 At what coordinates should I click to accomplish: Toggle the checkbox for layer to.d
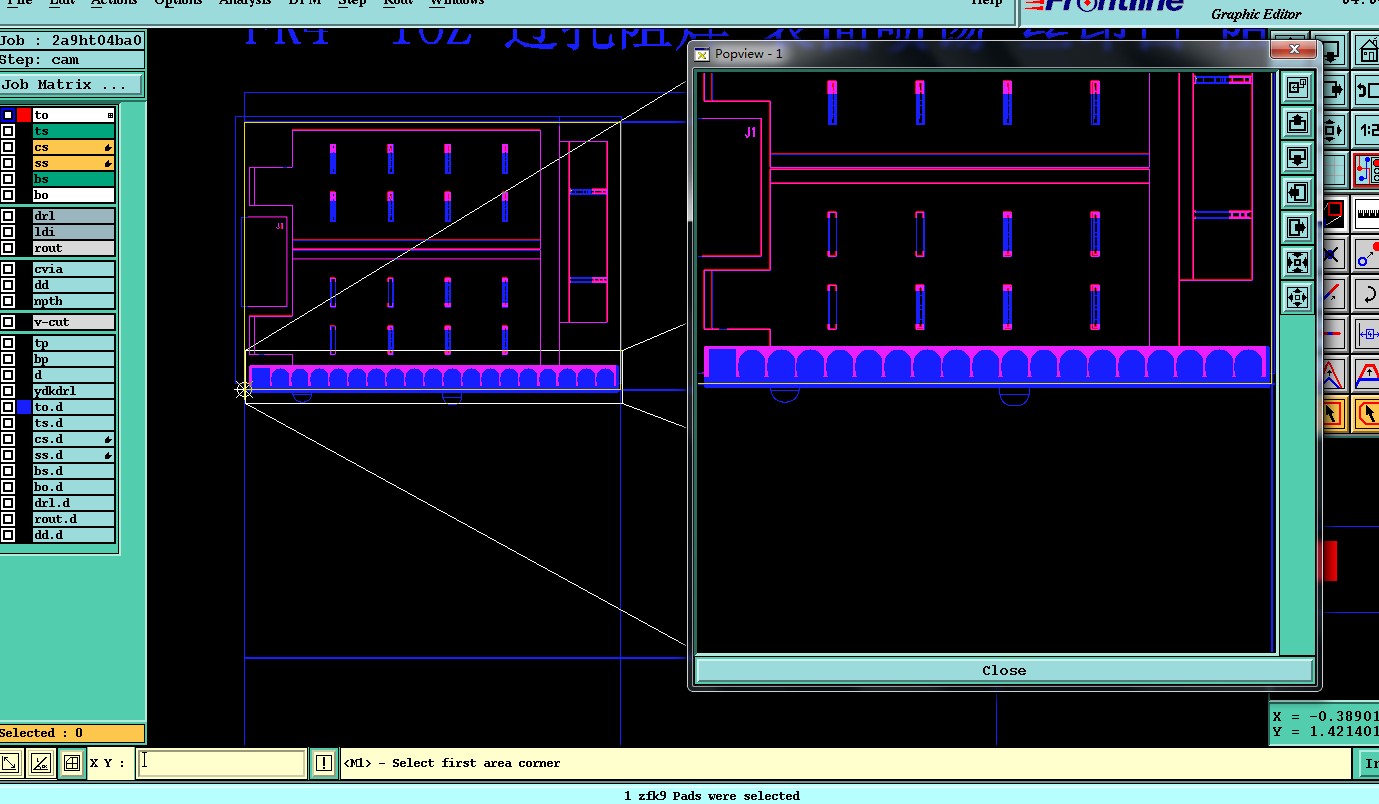click(x=8, y=407)
